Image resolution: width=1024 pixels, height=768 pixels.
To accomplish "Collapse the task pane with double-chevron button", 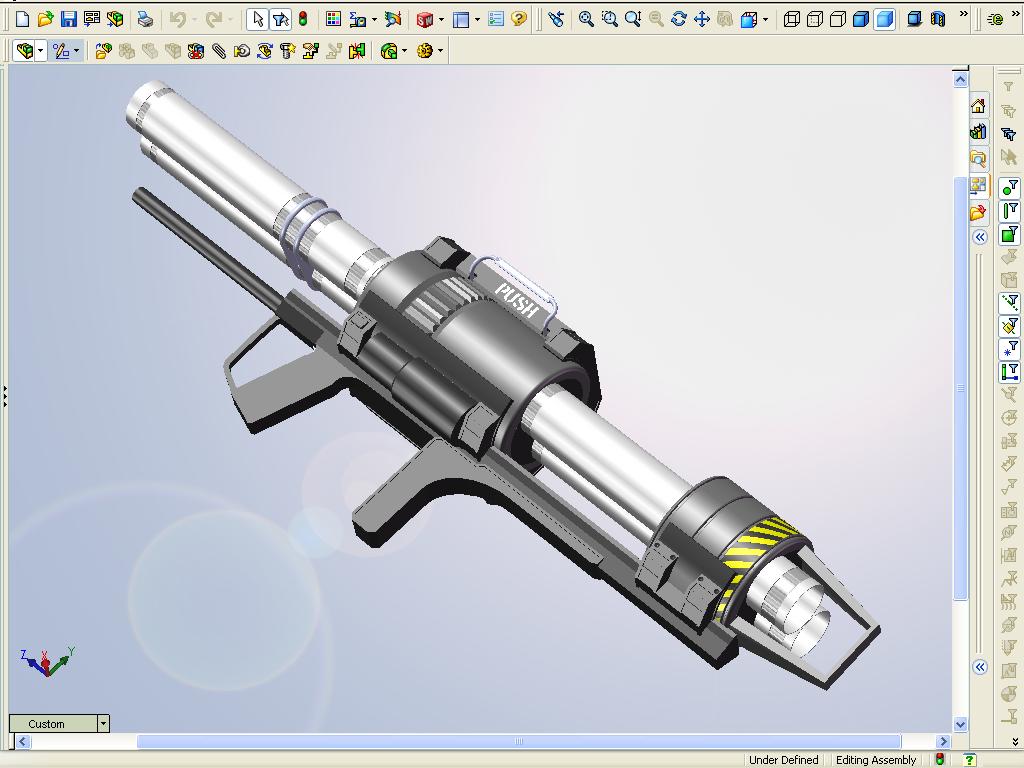I will click(980, 237).
